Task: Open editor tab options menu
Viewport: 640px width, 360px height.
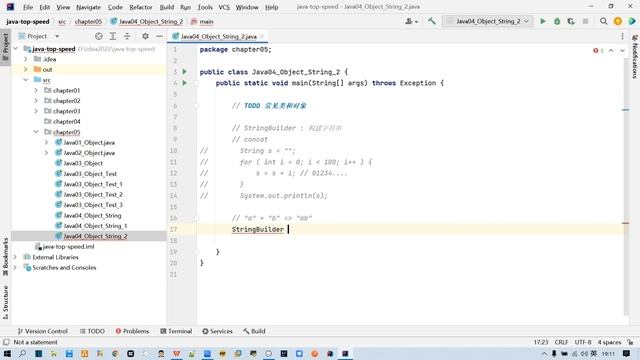Action: pyautogui.click(x=622, y=36)
